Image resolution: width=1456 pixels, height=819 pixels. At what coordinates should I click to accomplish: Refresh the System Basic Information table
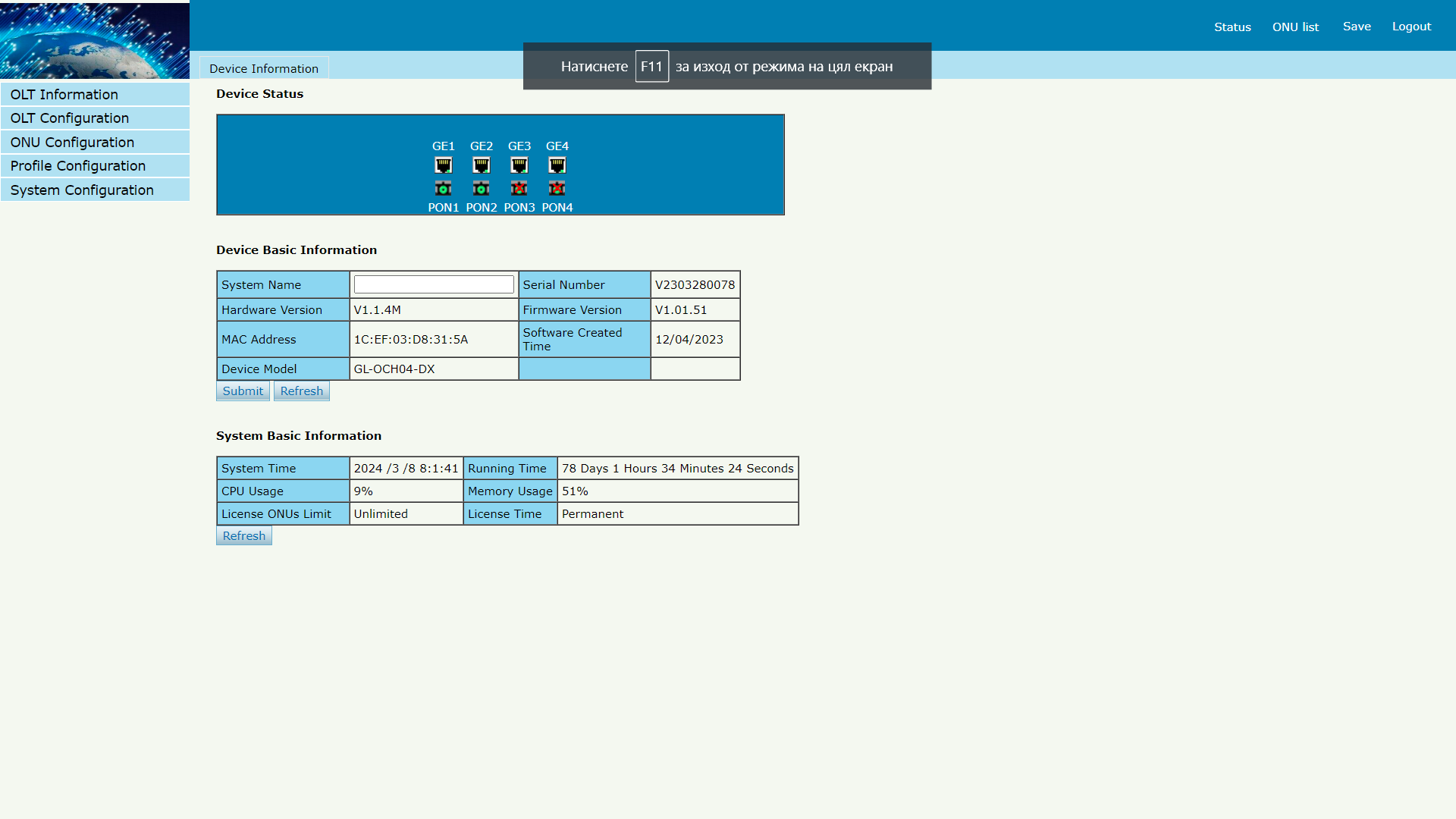243,536
